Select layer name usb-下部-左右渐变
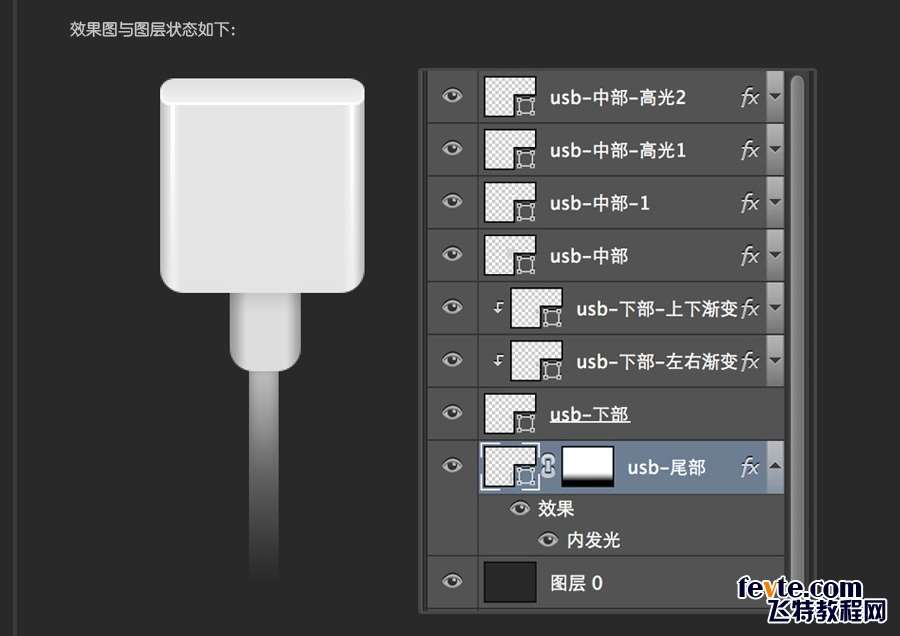 (x=657, y=362)
